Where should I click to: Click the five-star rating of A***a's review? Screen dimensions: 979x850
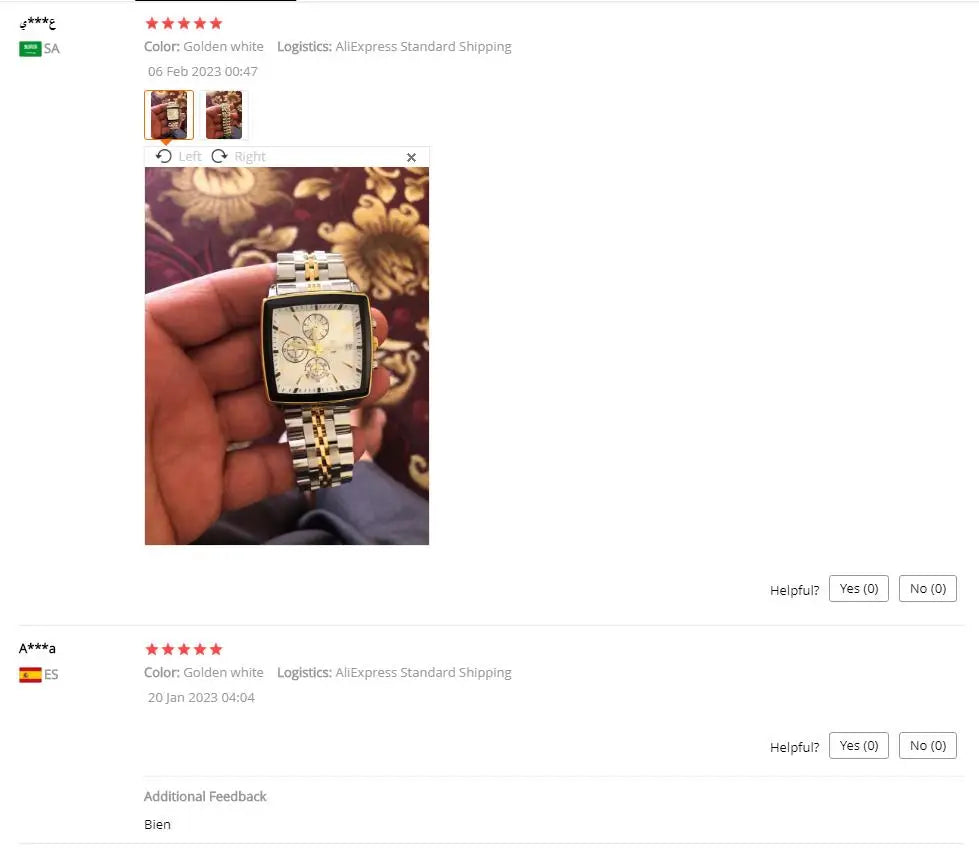pyautogui.click(x=184, y=649)
